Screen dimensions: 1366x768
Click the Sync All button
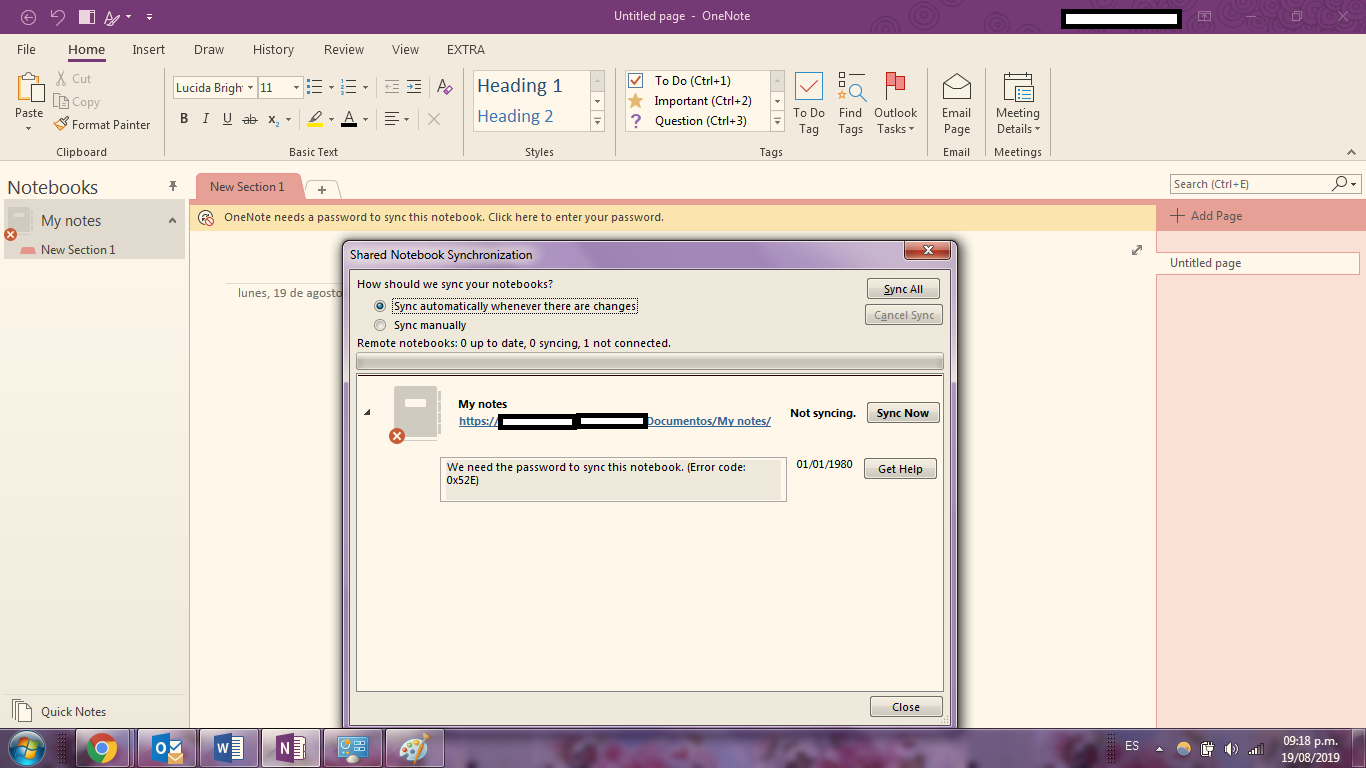[x=904, y=289]
